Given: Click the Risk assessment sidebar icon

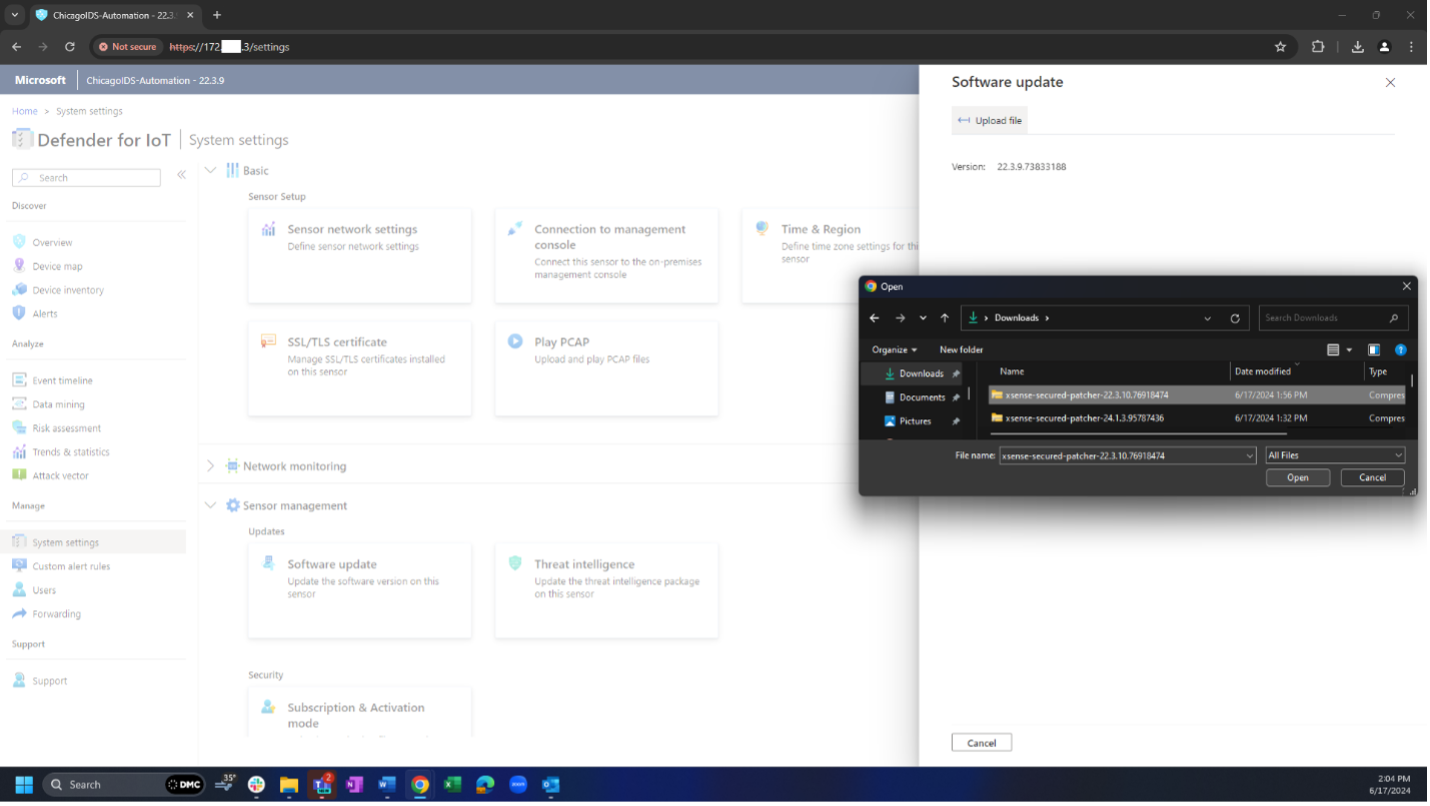Looking at the screenshot, I should pyautogui.click(x=19, y=428).
